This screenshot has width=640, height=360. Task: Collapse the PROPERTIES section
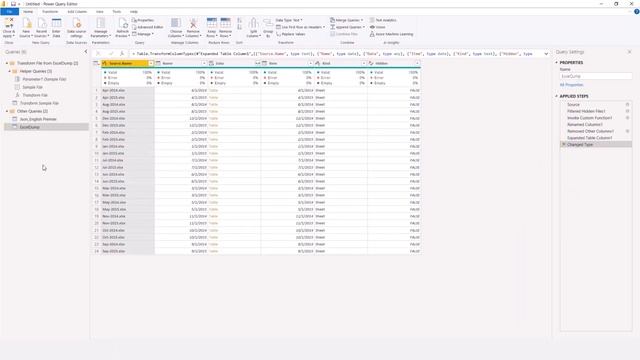coord(556,62)
